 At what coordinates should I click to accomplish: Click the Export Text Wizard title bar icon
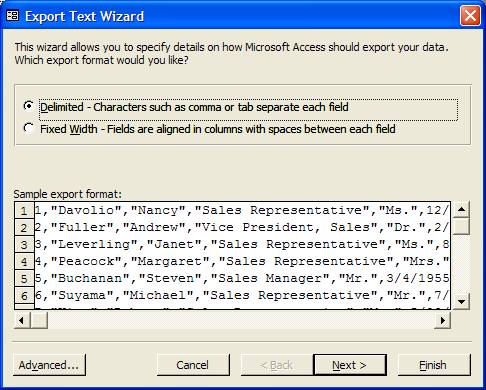[13, 16]
